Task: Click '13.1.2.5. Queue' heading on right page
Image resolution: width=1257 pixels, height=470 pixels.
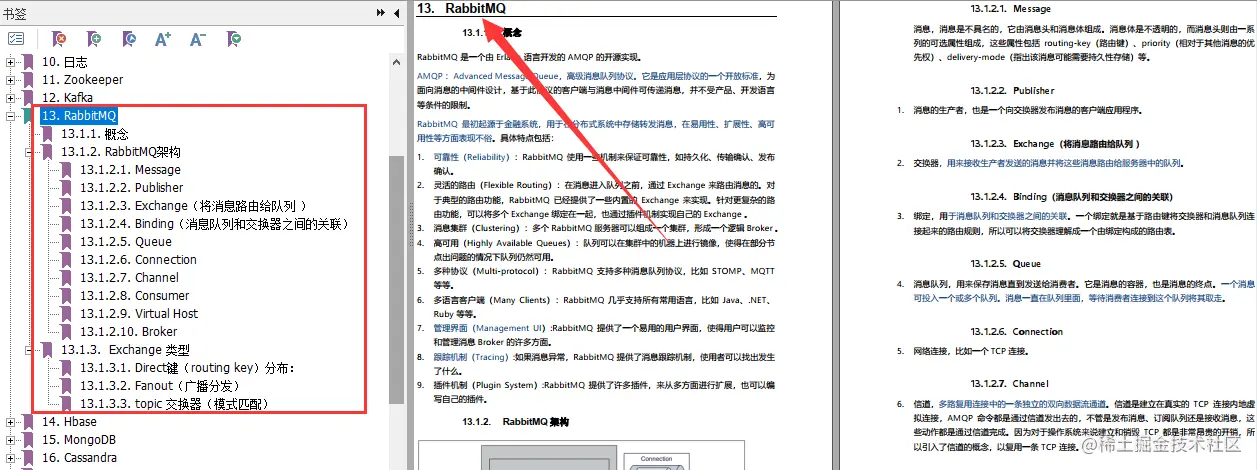Action: pyautogui.click(x=1005, y=264)
